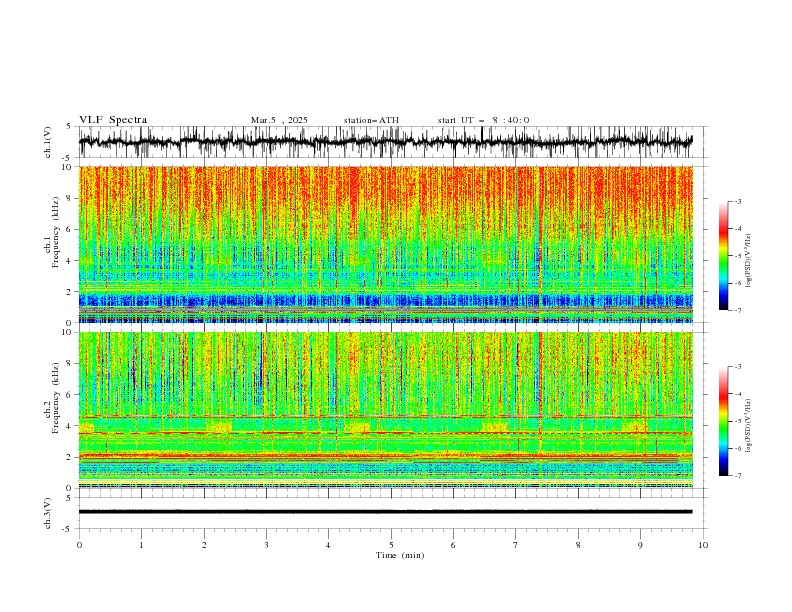Click the lower colorbar "-3" scale value

coord(738,367)
